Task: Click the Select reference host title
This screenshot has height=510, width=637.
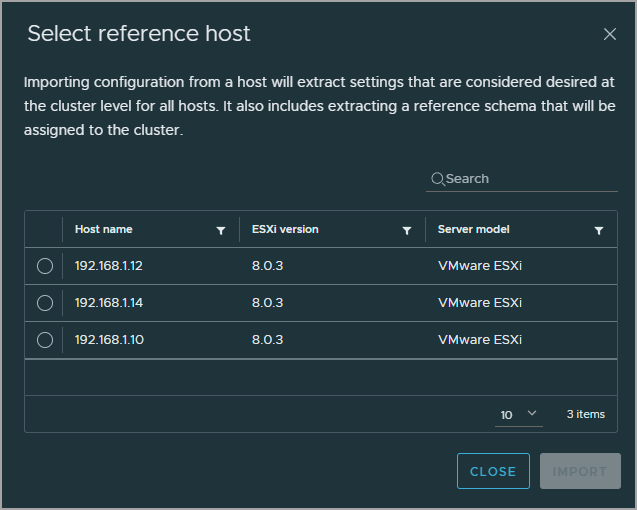Action: [x=139, y=33]
